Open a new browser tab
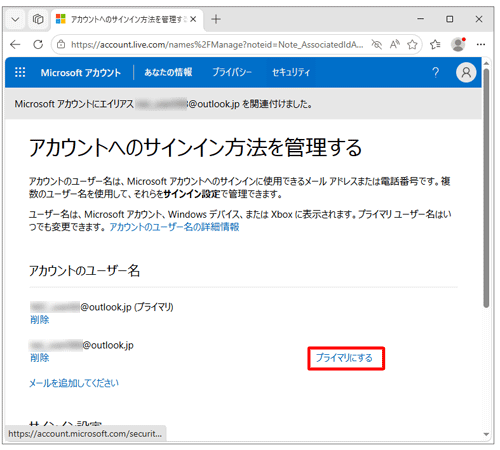Image resolution: width=500 pixels, height=450 pixels. (x=216, y=19)
